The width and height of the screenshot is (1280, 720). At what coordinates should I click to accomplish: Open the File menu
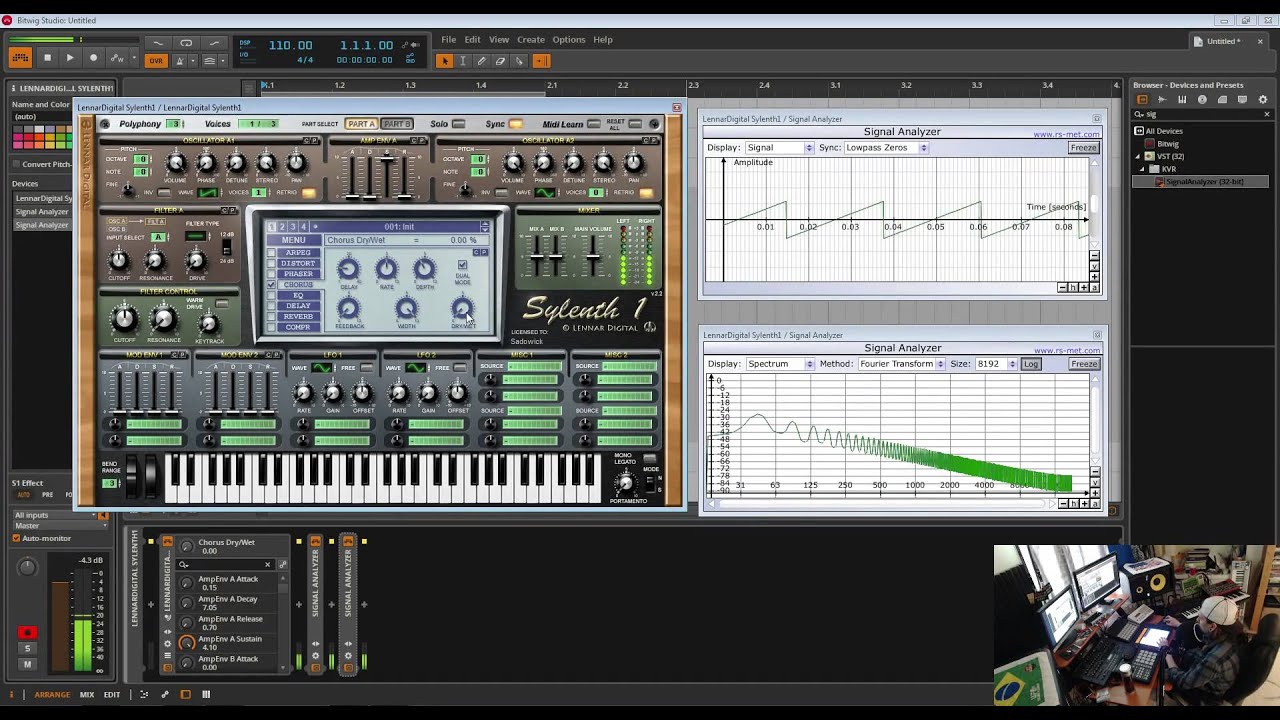coord(449,40)
